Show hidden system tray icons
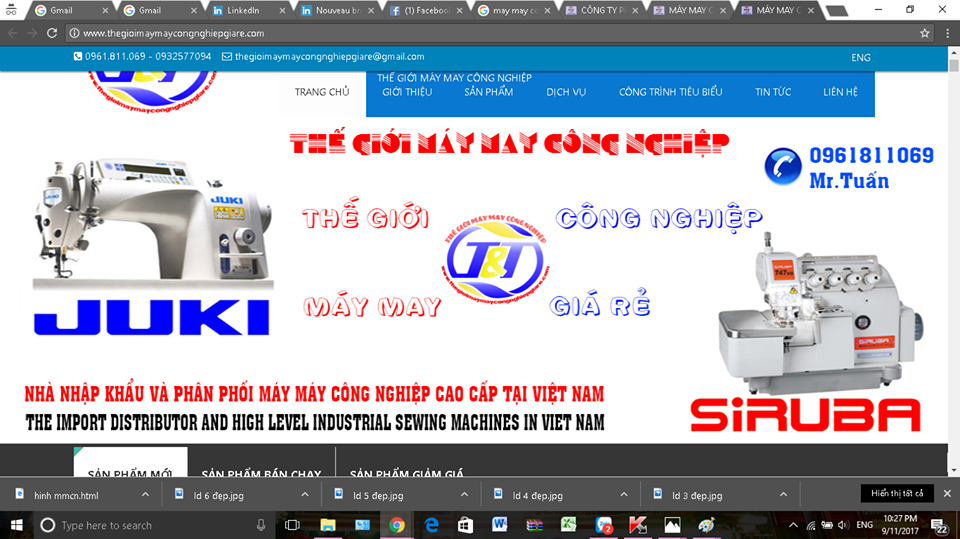This screenshot has height=539, width=960. 793,525
